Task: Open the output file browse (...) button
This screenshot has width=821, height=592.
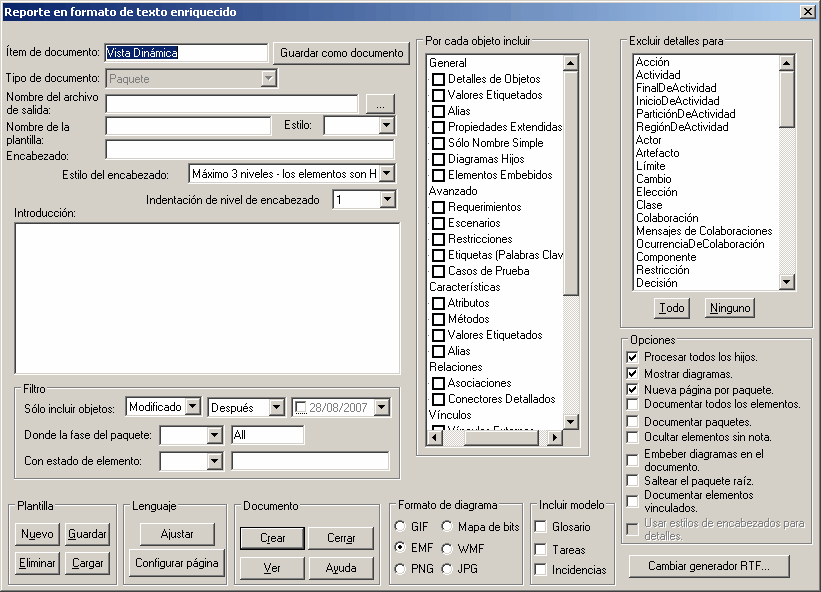Action: coord(380,104)
